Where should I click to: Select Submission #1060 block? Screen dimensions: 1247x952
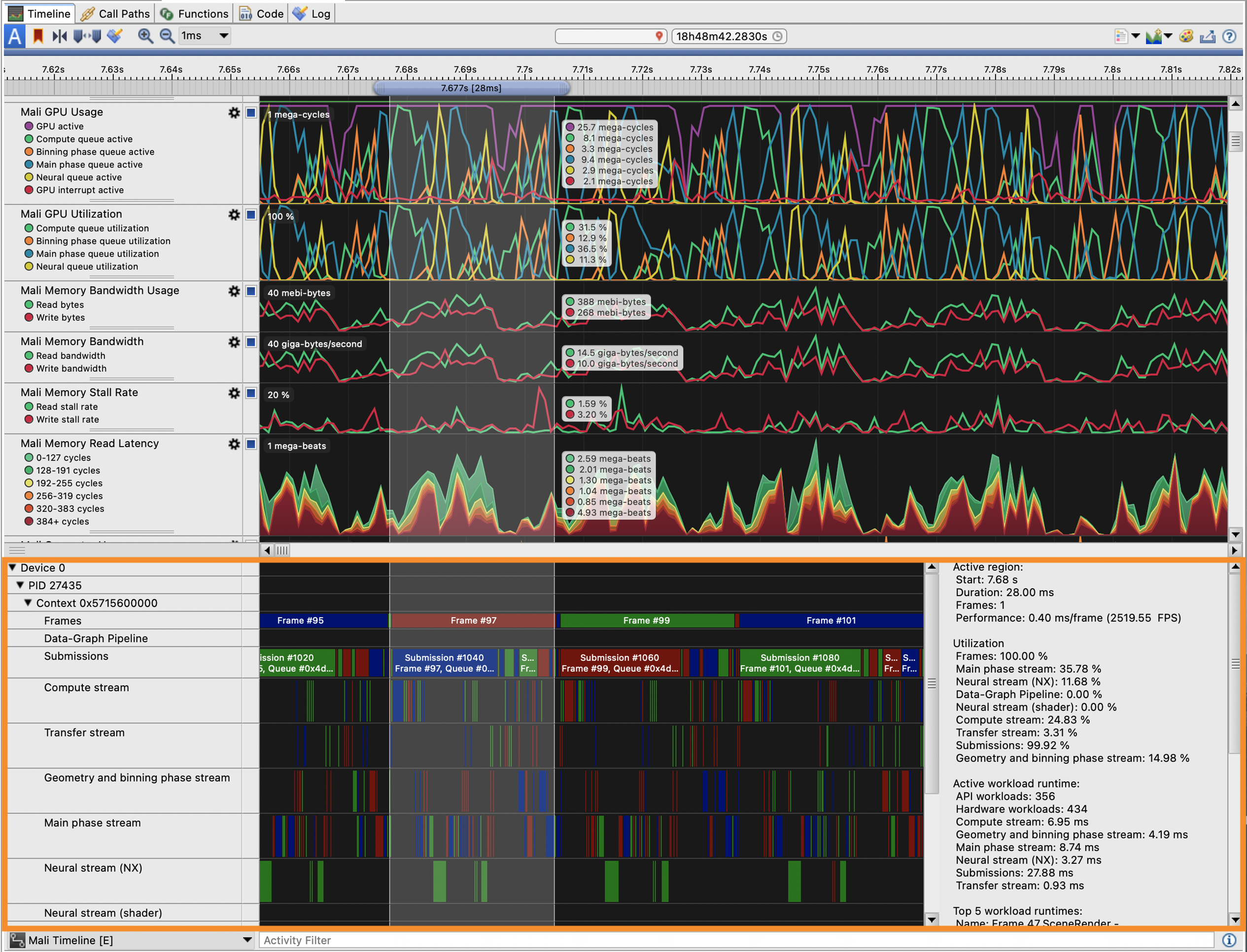pos(620,663)
